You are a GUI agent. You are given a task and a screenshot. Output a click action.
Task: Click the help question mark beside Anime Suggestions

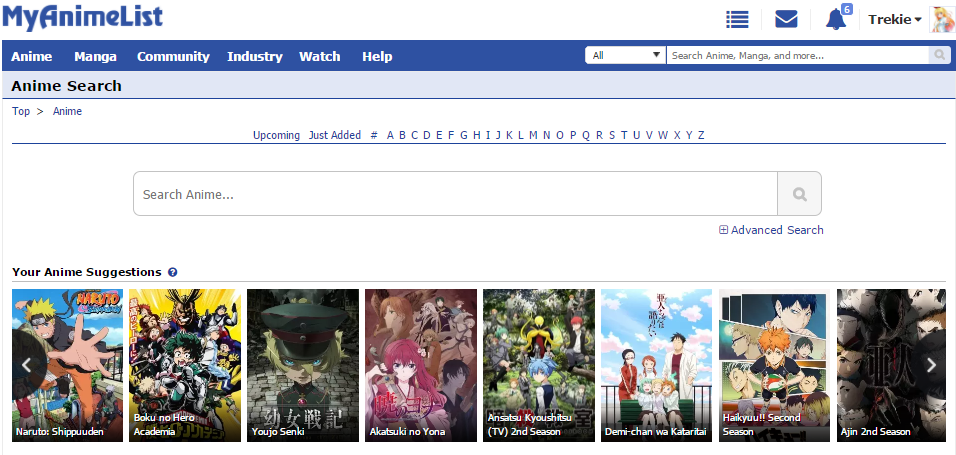[173, 272]
